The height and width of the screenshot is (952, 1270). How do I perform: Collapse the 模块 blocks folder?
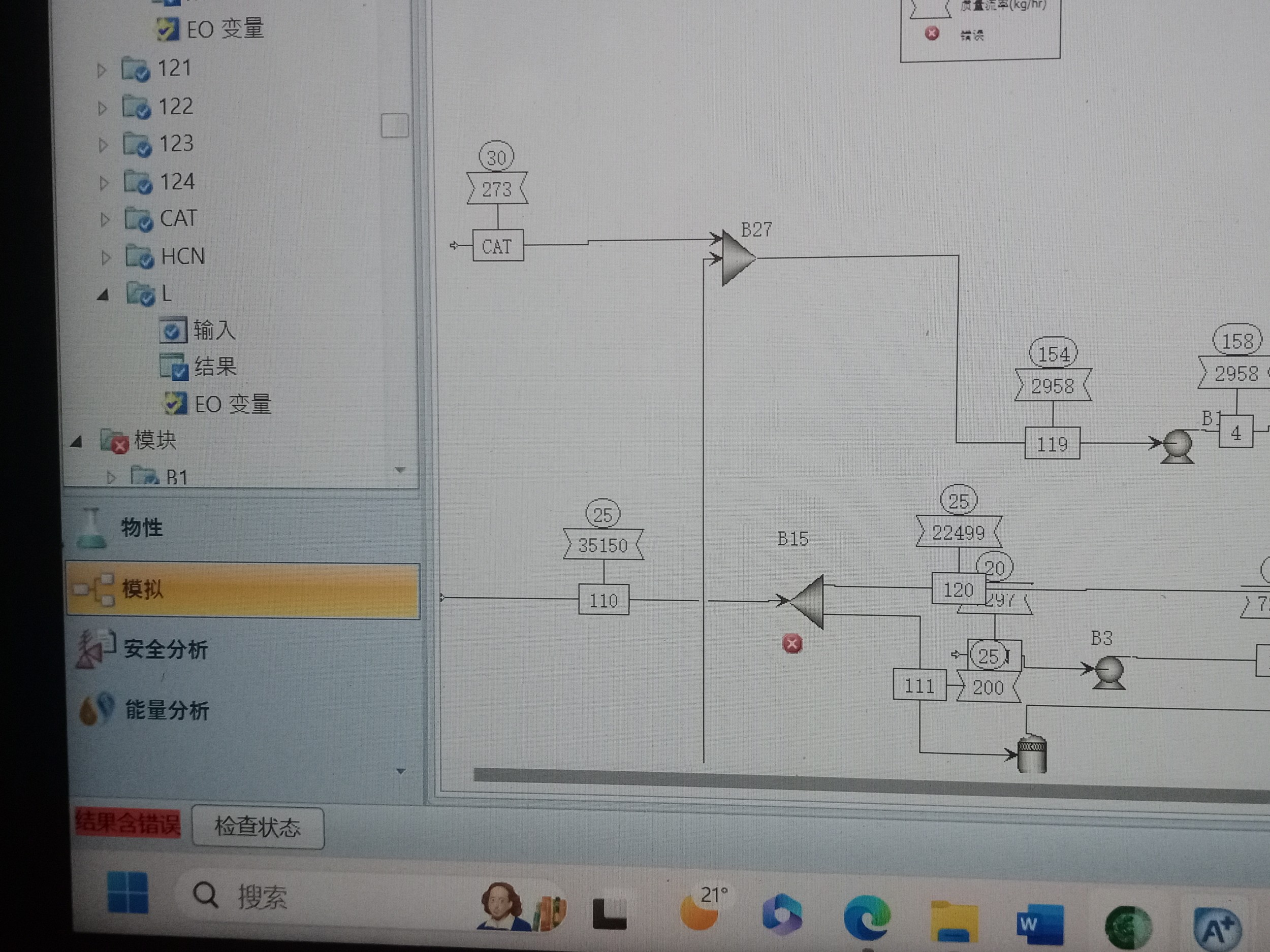tap(76, 442)
